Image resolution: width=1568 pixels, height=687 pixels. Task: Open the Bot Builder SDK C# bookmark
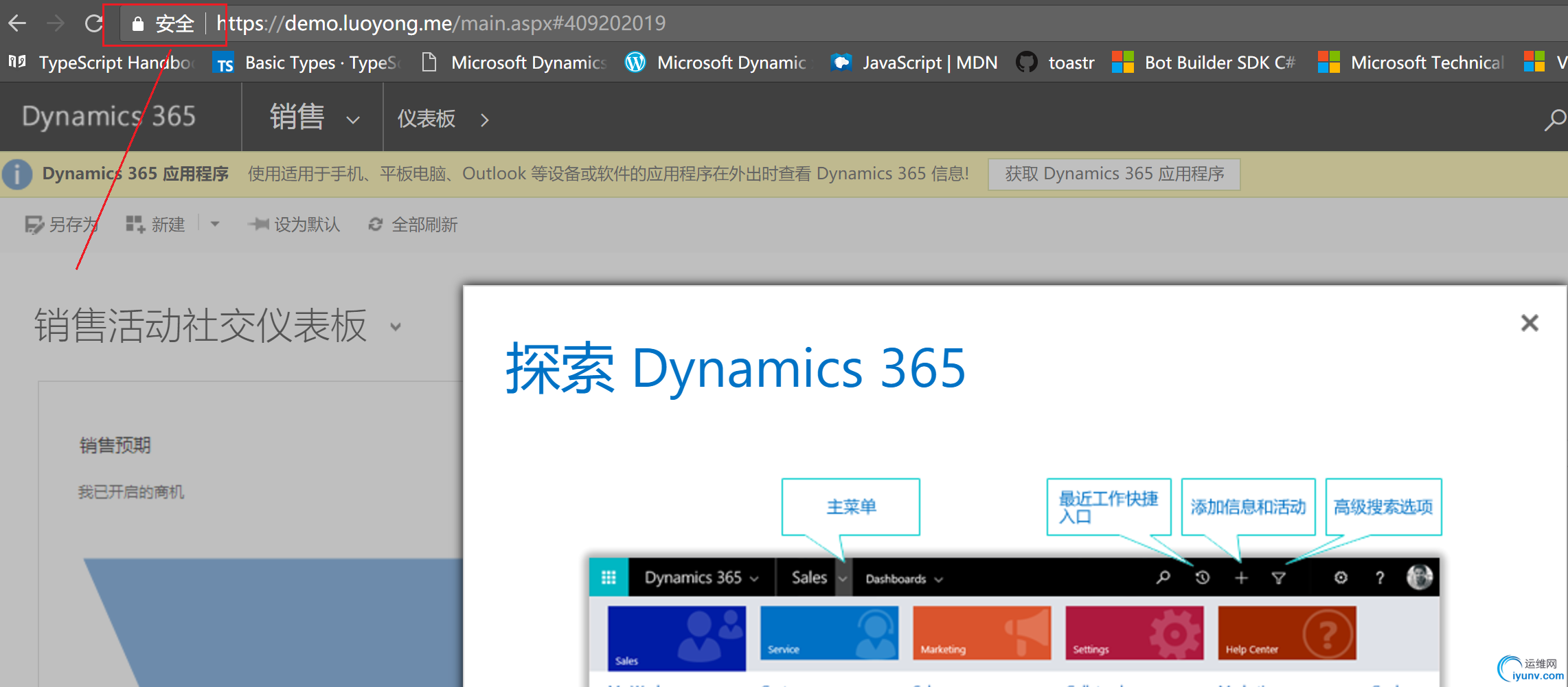pyautogui.click(x=1204, y=63)
